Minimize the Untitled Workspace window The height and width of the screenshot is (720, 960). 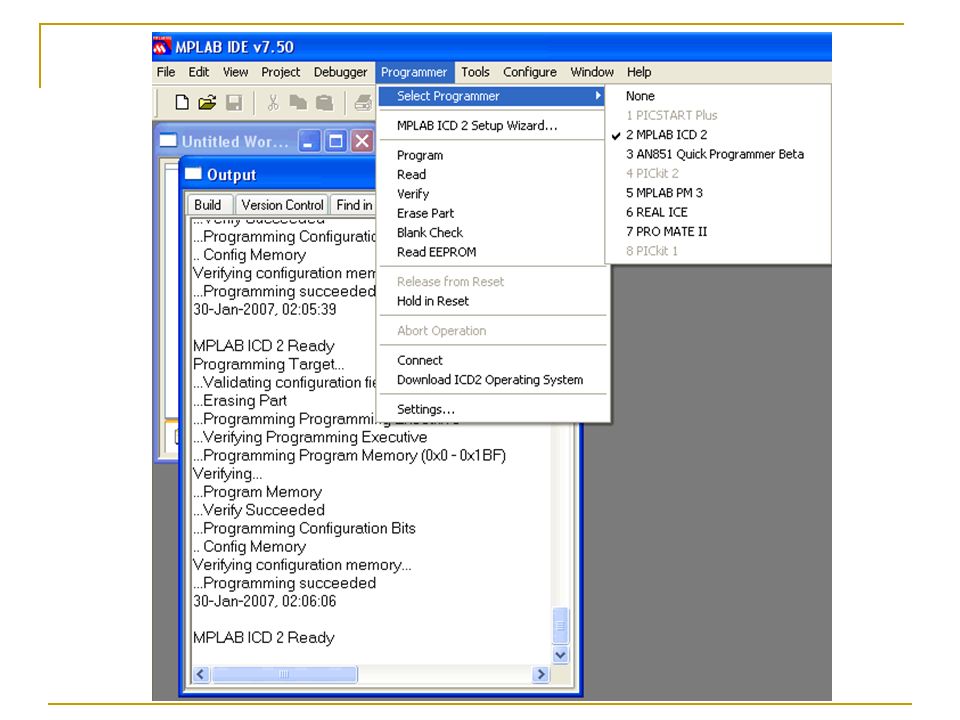tap(309, 141)
